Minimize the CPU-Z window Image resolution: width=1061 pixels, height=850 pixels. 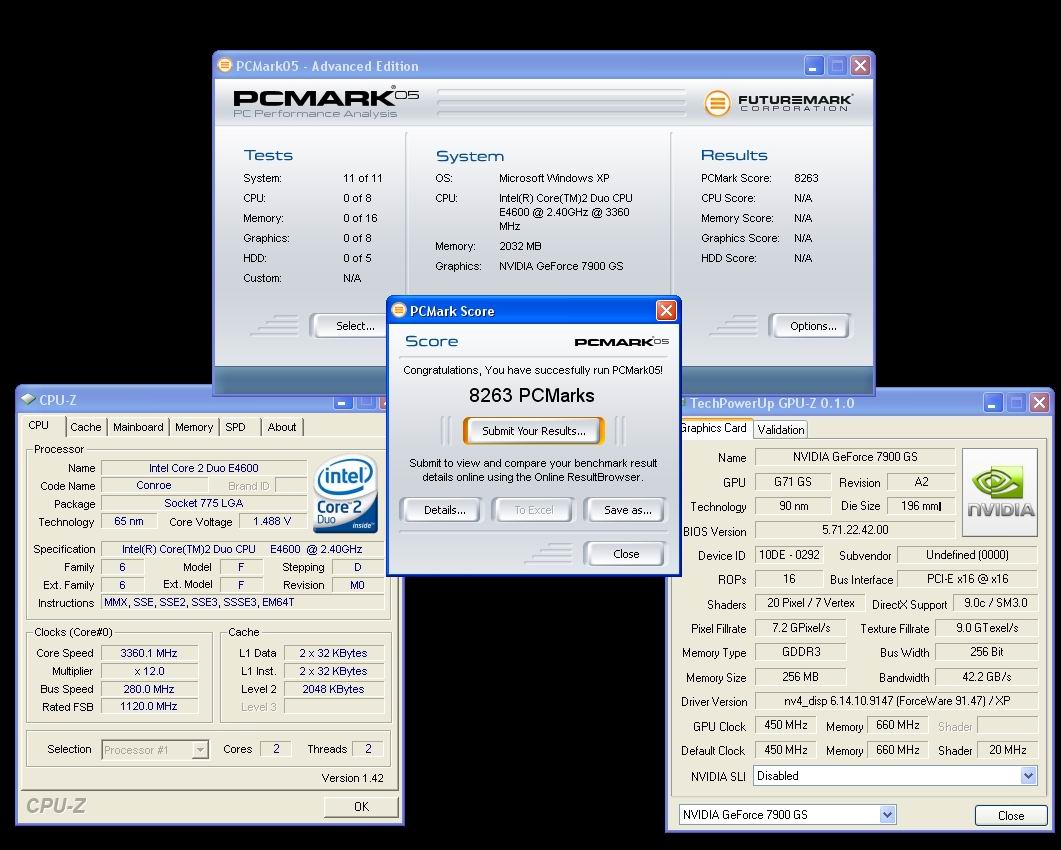(342, 402)
